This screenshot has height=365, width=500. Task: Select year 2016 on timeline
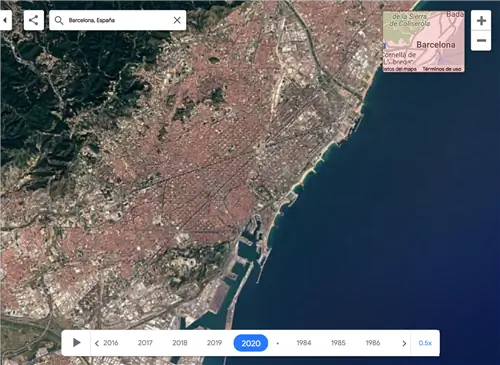click(111, 343)
